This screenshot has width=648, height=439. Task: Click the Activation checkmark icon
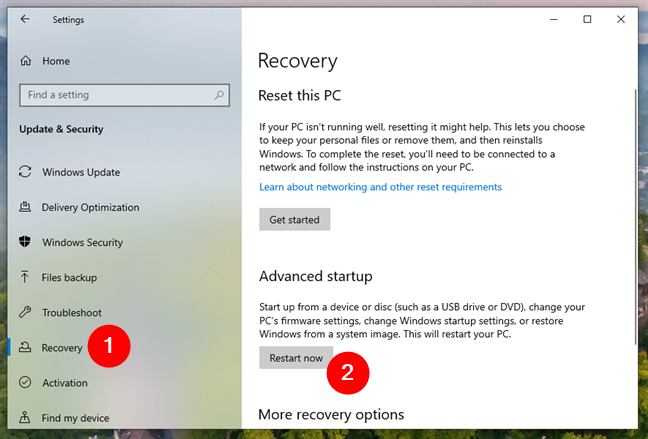pos(26,383)
